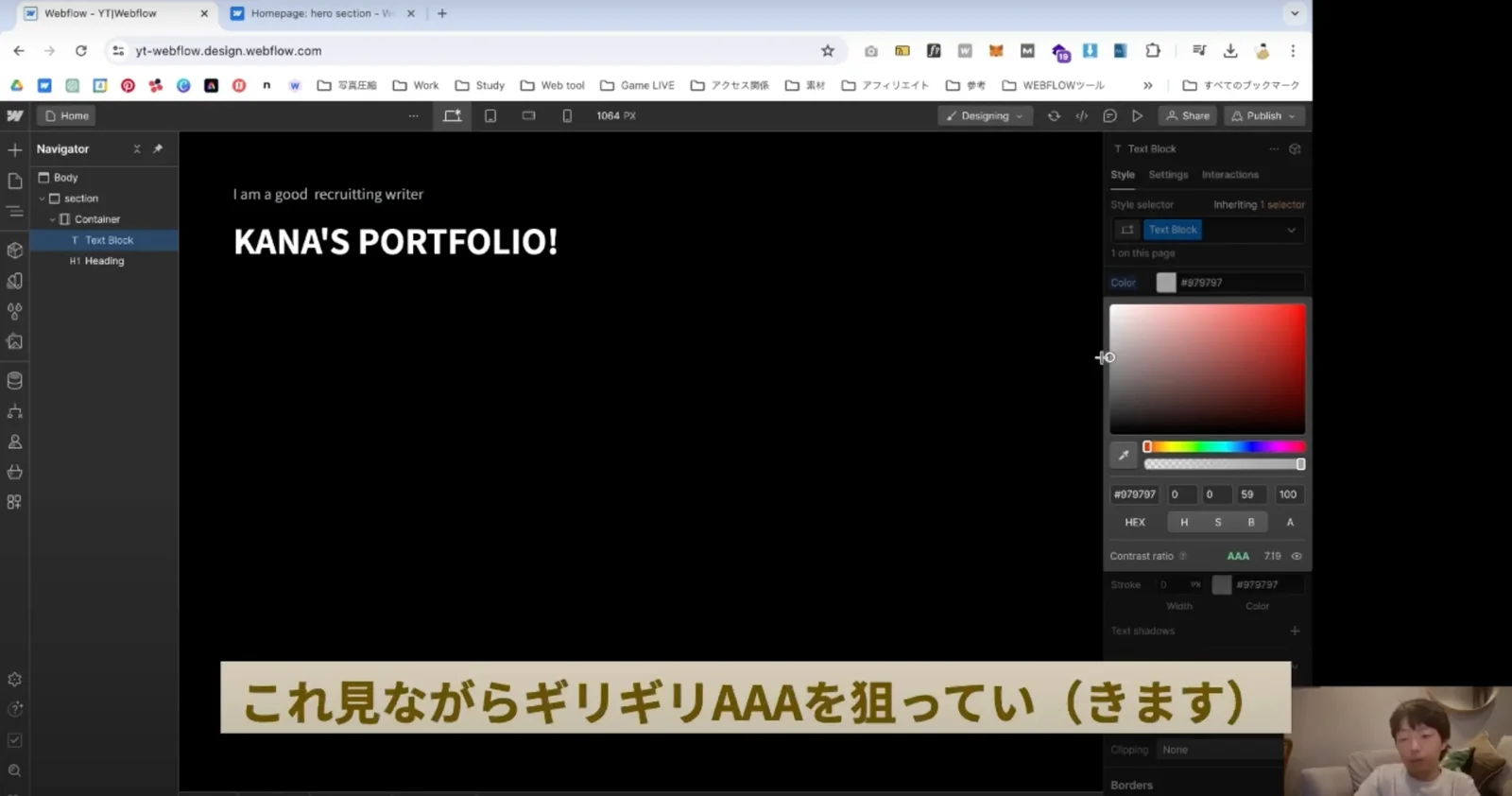The height and width of the screenshot is (796, 1512).
Task: Open the more options ellipsis beside breakpoints
Action: (413, 115)
